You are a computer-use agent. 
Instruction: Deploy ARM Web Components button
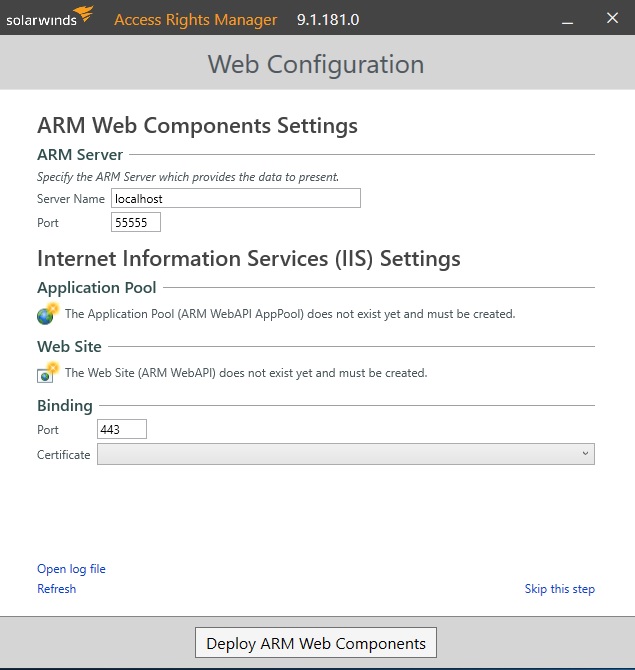pos(316,643)
